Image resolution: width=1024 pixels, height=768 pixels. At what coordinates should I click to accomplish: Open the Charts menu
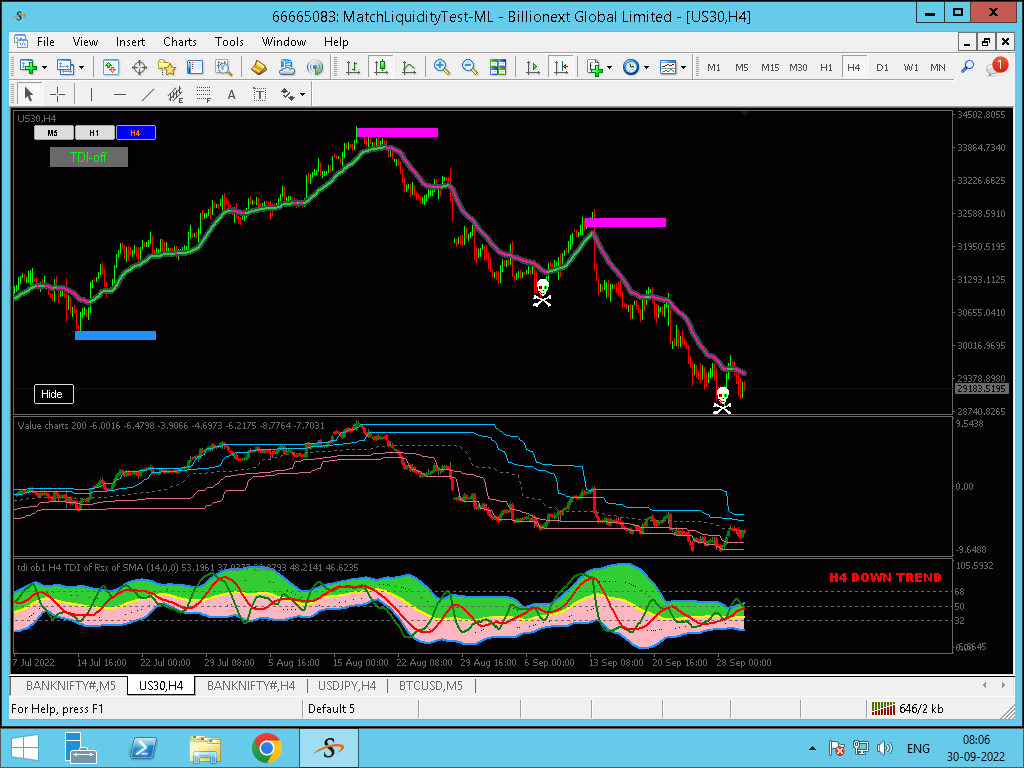[180, 42]
